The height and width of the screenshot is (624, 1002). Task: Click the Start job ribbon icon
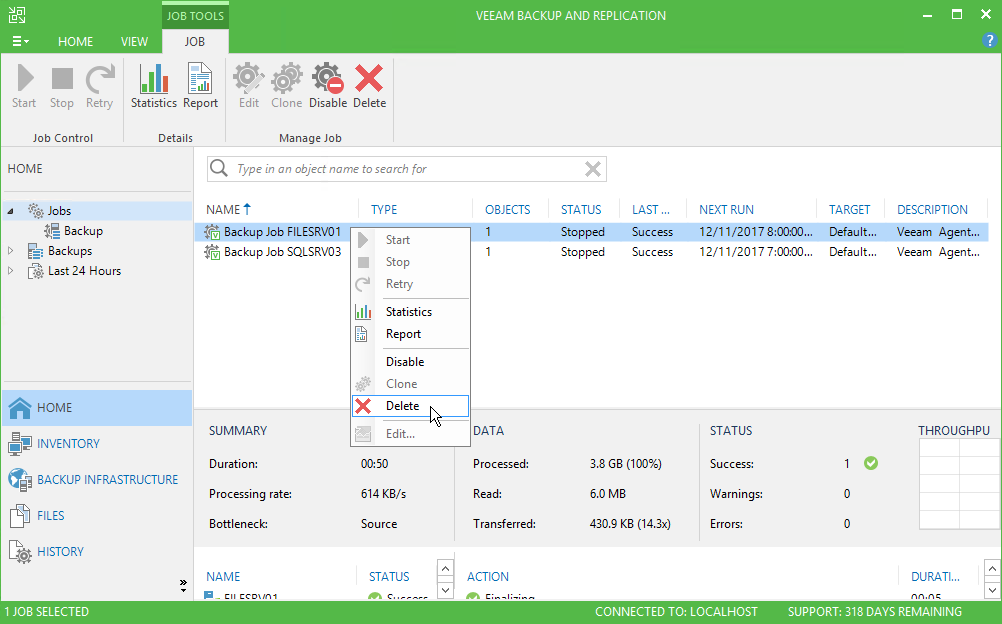coord(24,86)
